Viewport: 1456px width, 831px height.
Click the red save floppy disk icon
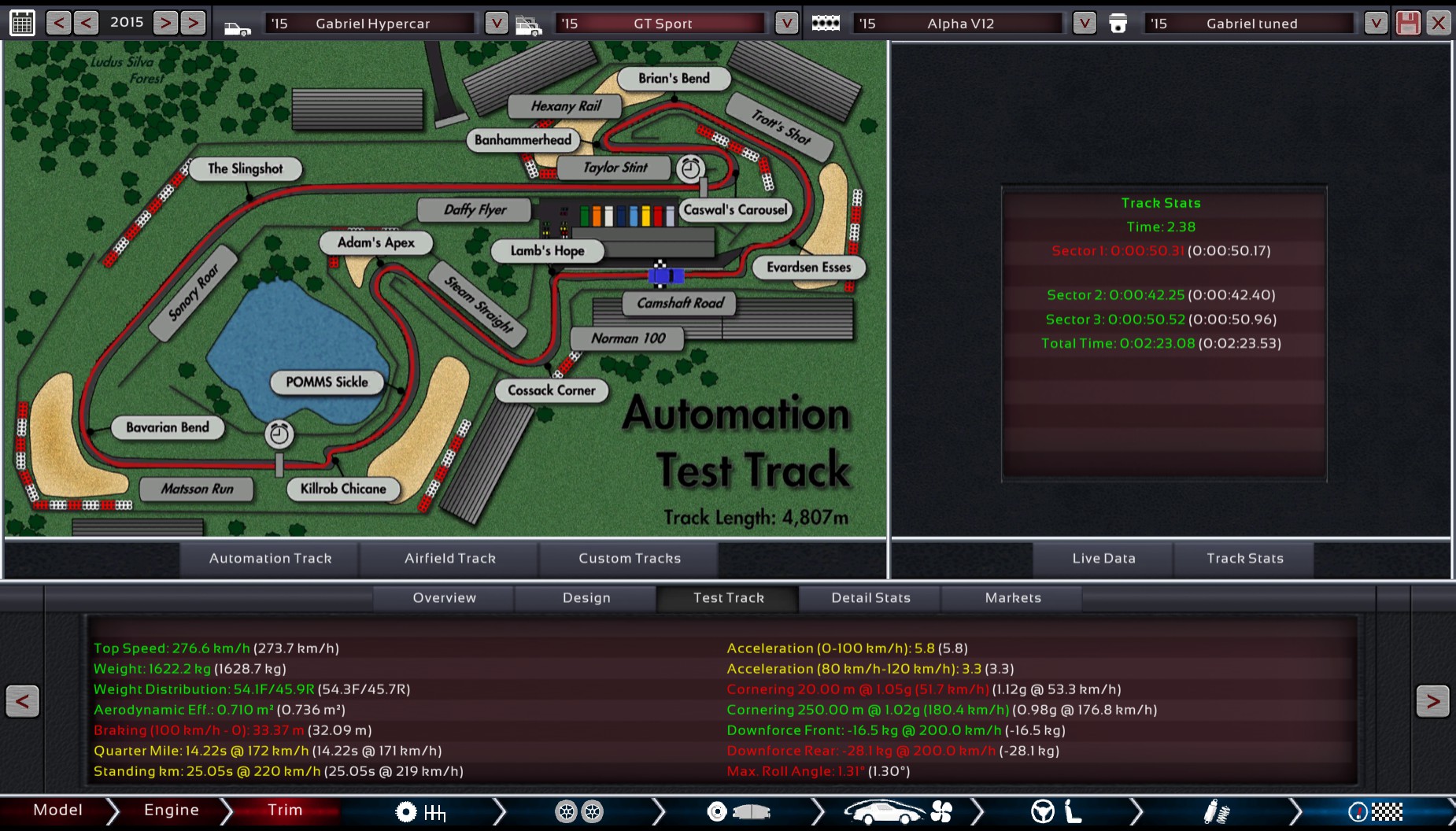point(1408,23)
